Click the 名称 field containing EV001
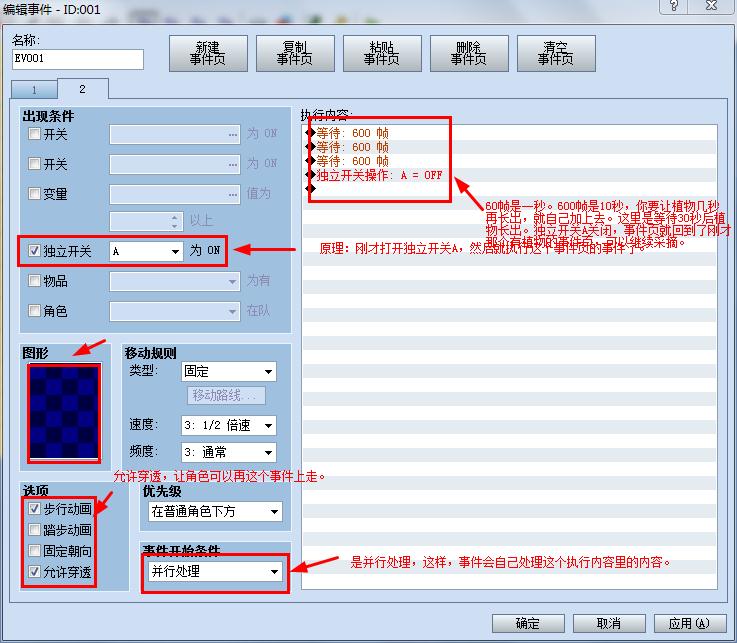 coord(78,59)
